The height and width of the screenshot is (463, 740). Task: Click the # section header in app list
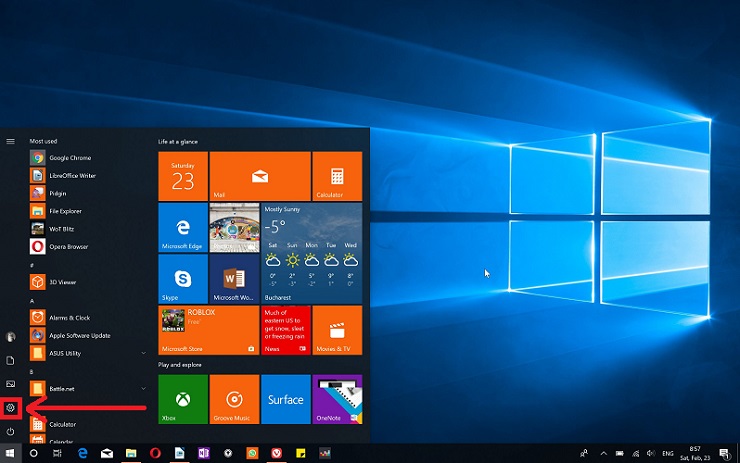pyautogui.click(x=32, y=265)
